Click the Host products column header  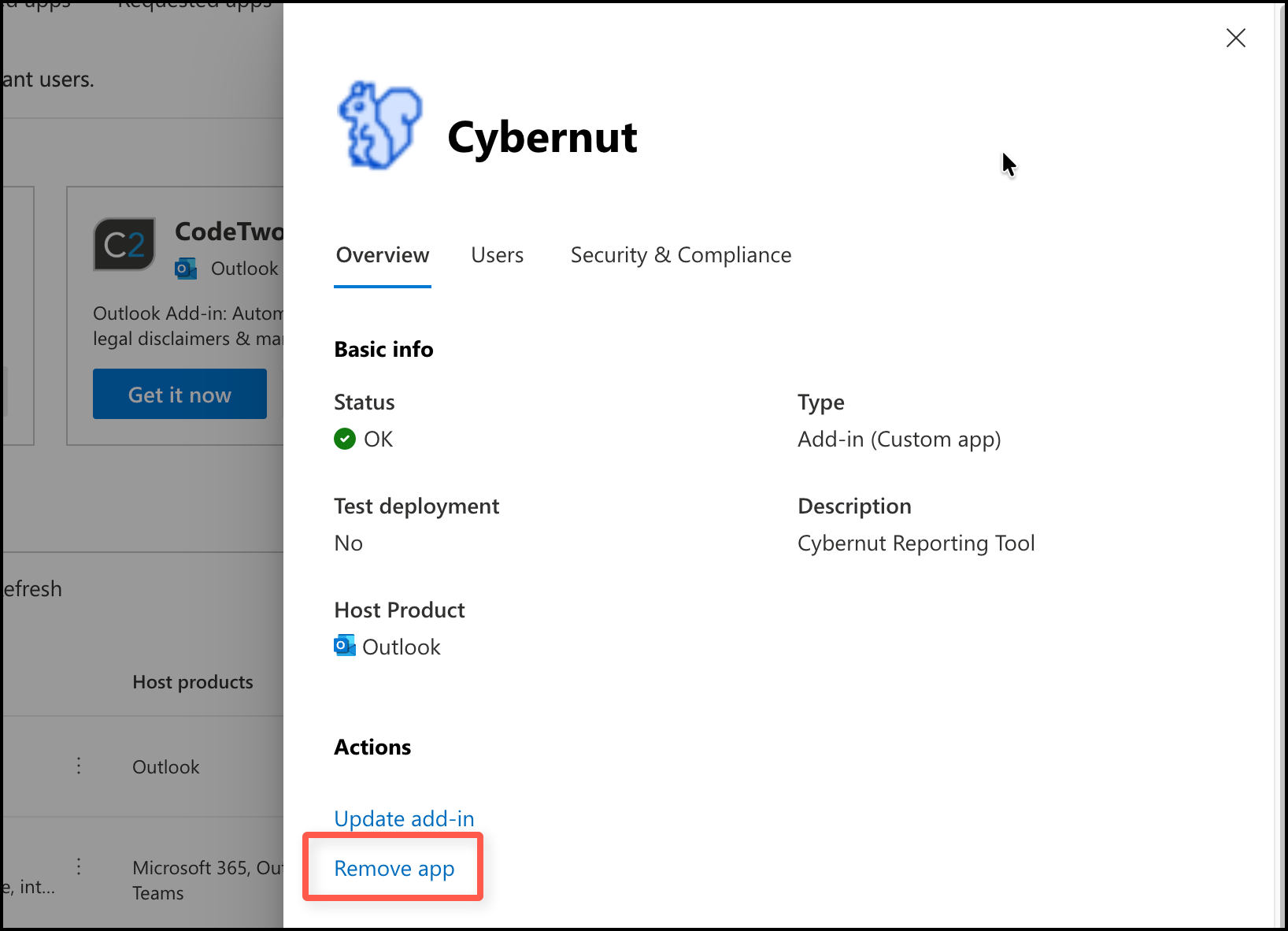[x=193, y=682]
